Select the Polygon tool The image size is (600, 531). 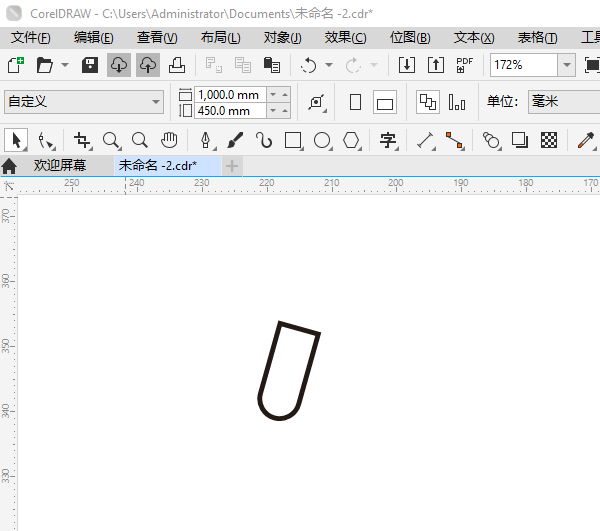point(351,140)
